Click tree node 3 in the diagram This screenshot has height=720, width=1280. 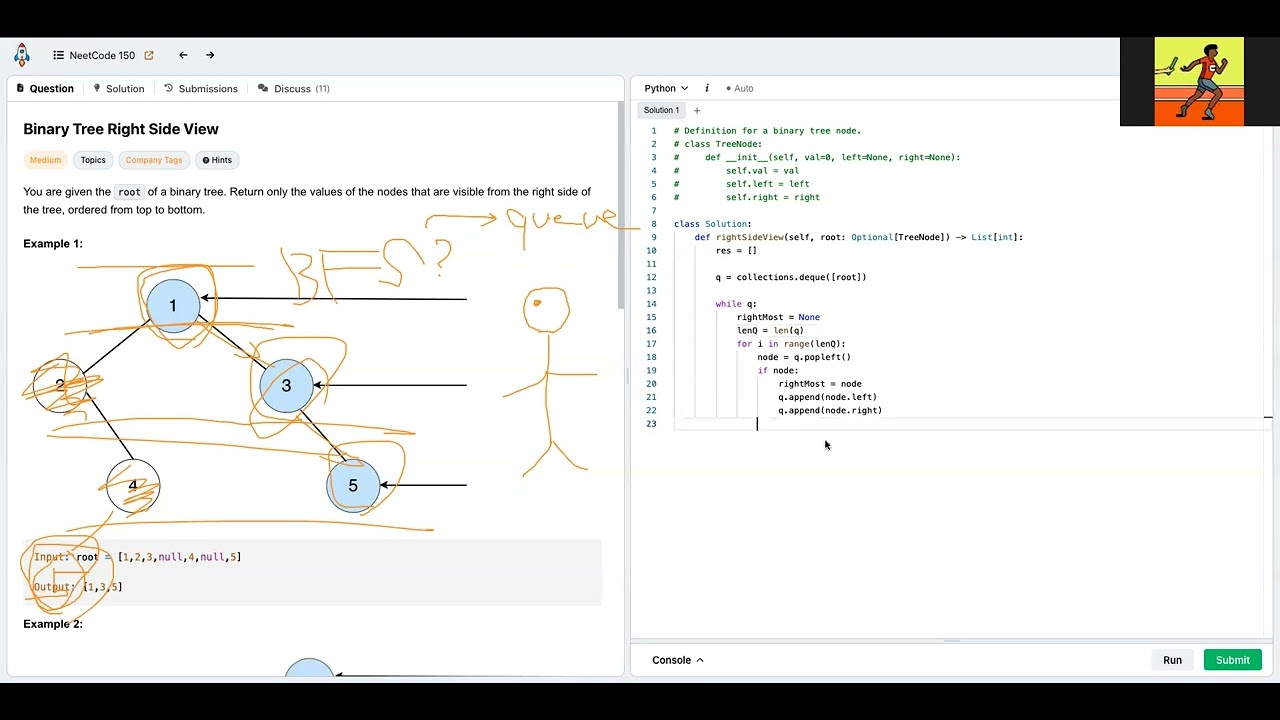tap(286, 386)
